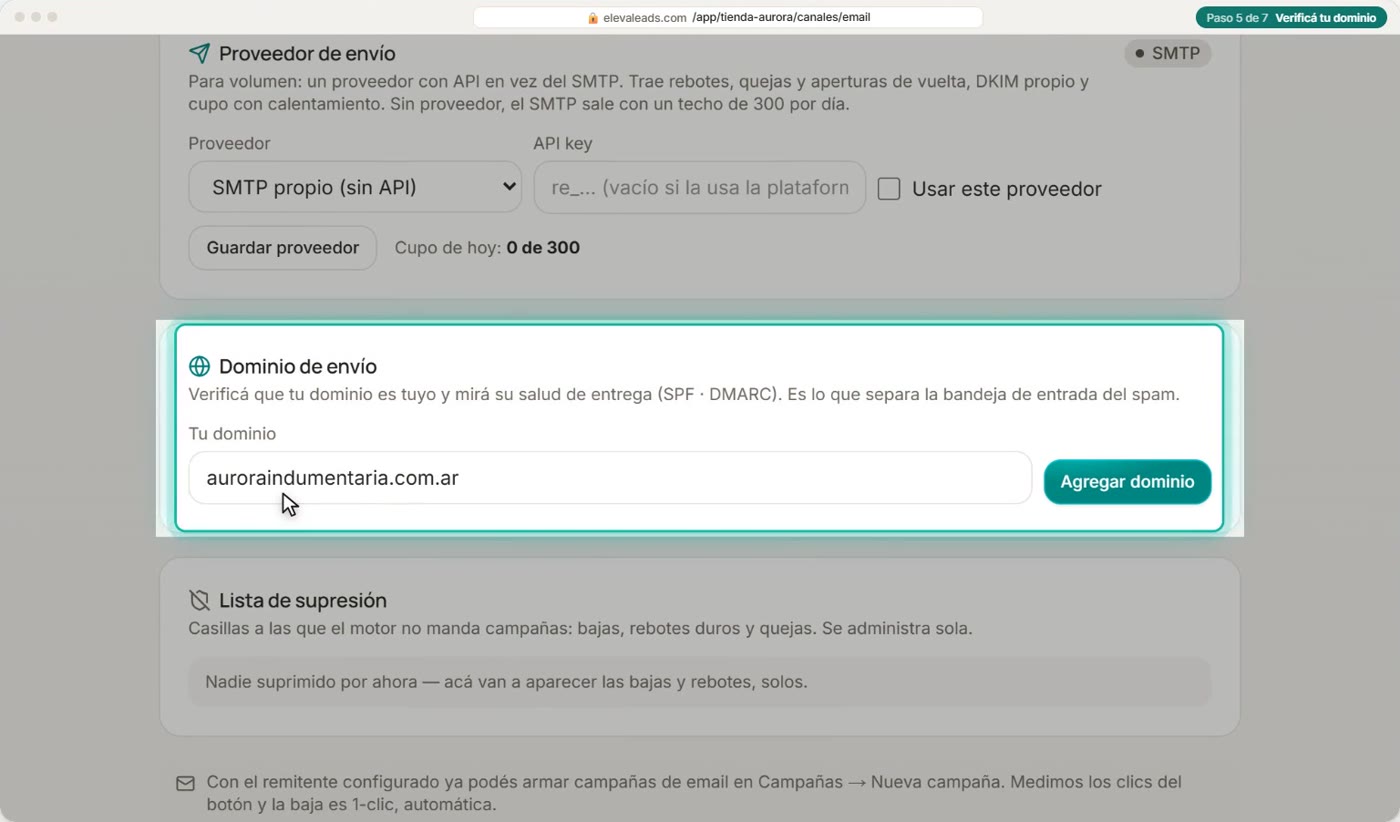Click the Dominio de envío heading
Screen dimensions: 1400x822
tap(298, 366)
